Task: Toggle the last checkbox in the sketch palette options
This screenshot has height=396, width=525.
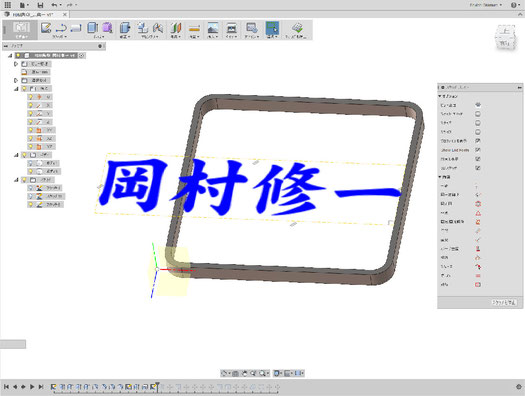Action: (x=478, y=168)
